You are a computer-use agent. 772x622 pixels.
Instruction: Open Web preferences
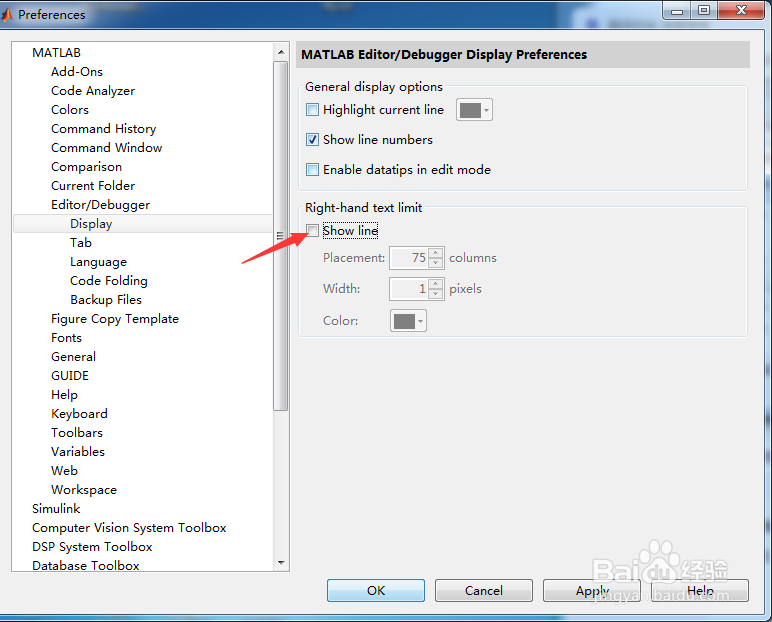coord(64,470)
